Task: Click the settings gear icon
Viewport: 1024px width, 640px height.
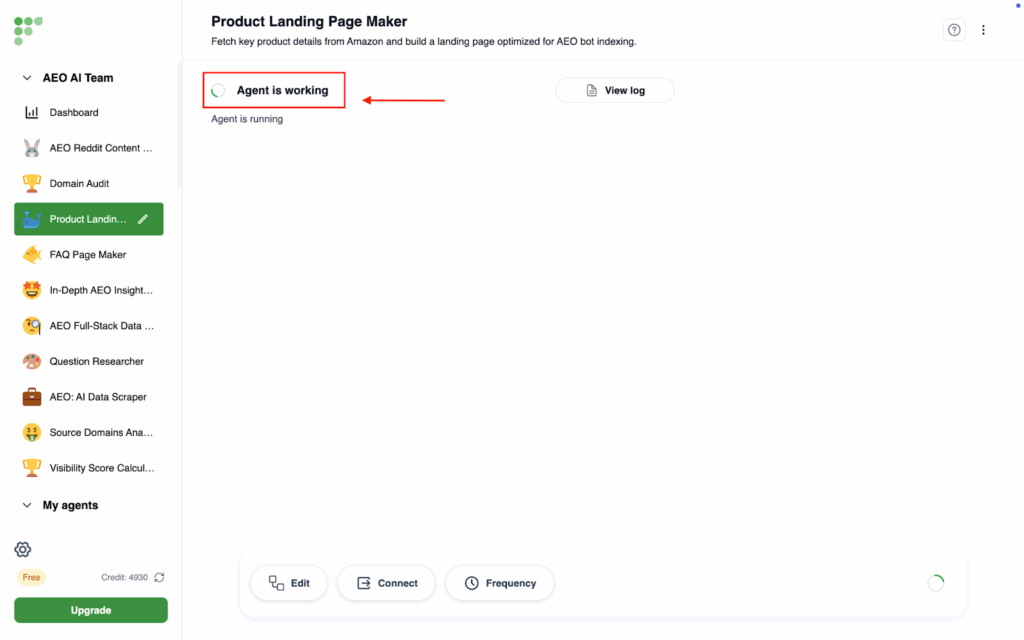Action: click(x=23, y=549)
